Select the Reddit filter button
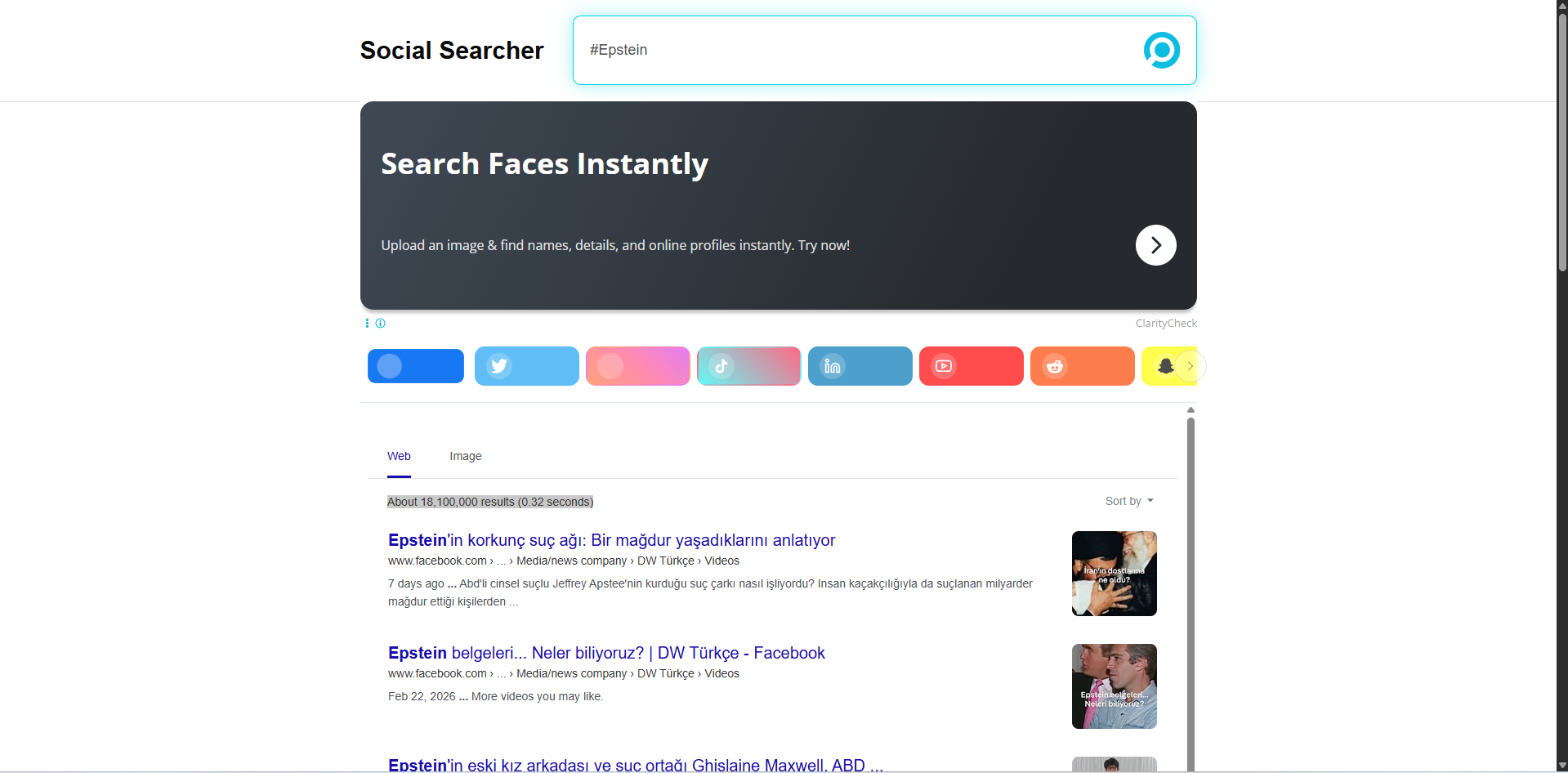This screenshot has width=1568, height=773. 1083,366
